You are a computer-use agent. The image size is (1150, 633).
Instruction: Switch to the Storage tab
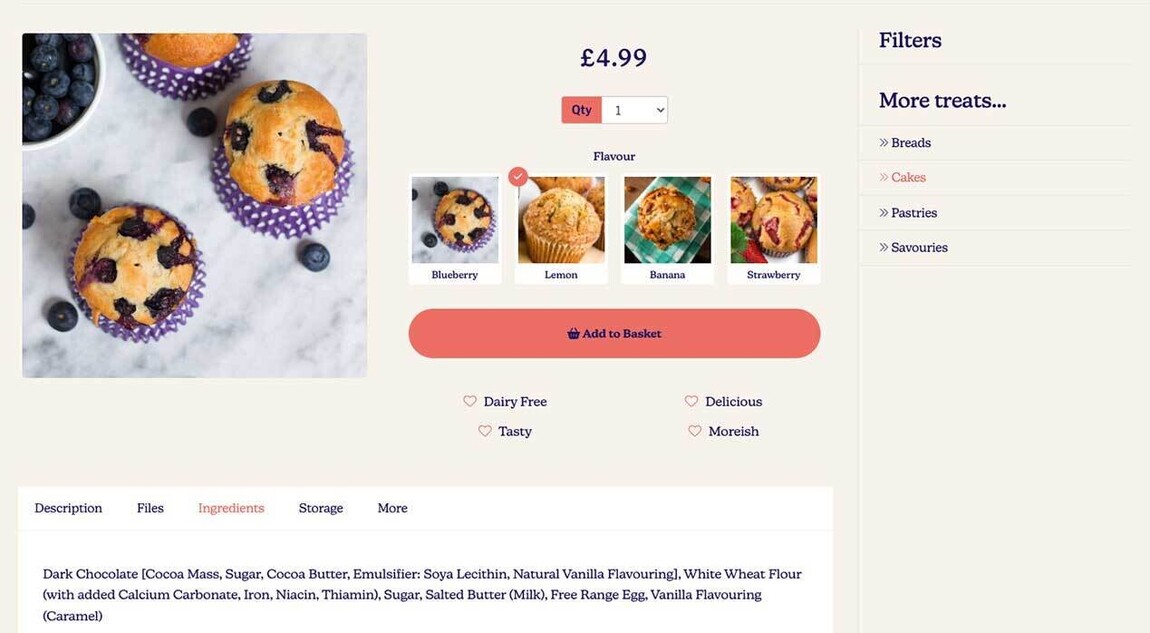320,508
